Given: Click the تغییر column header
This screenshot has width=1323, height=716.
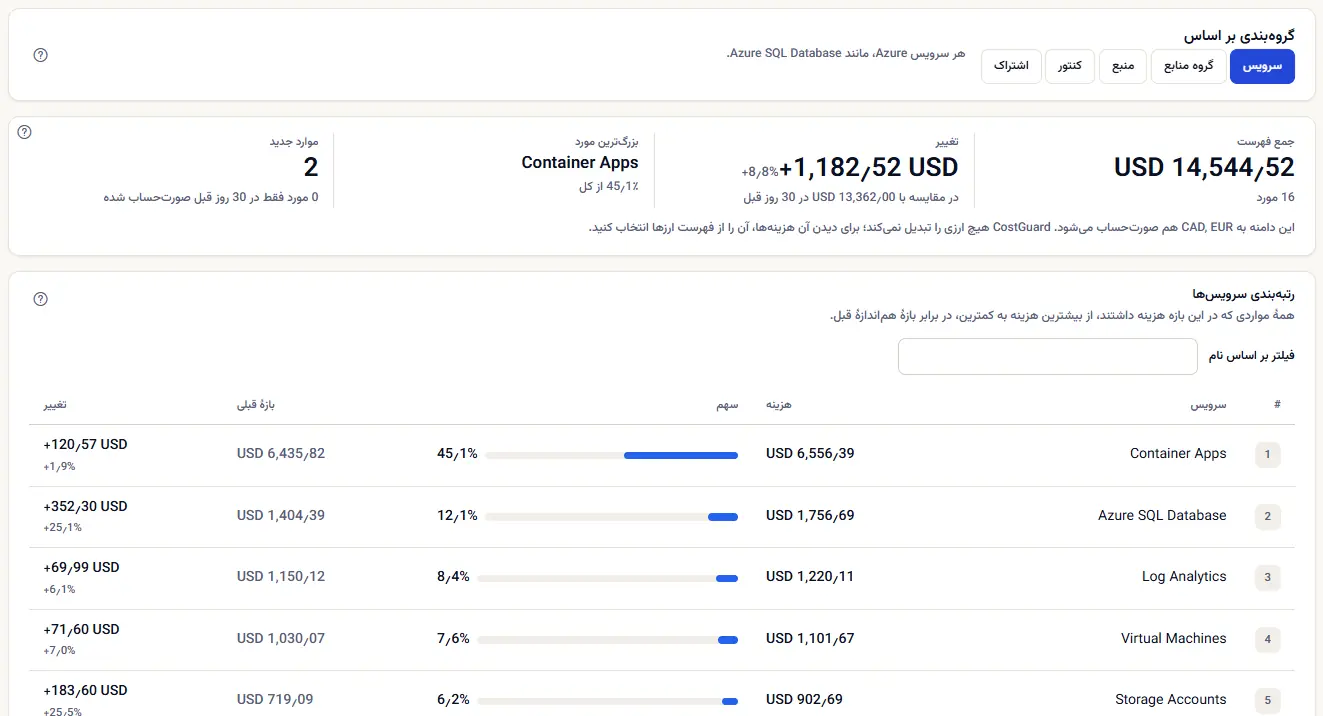Looking at the screenshot, I should [x=56, y=405].
